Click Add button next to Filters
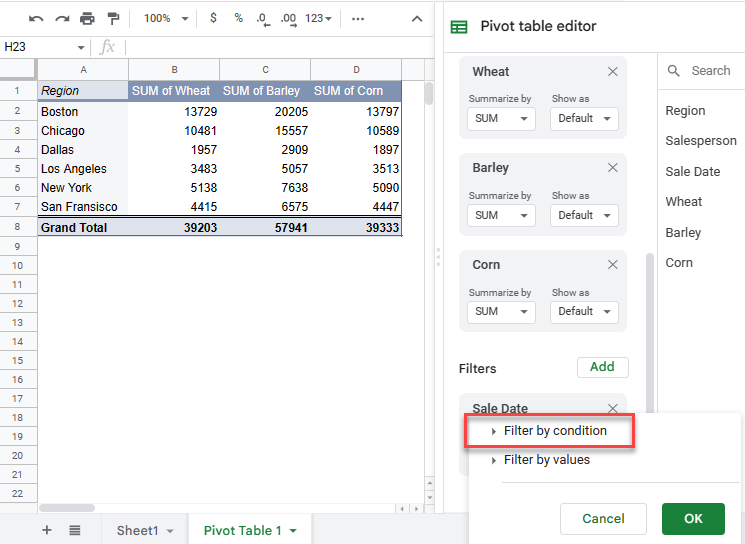Image resolution: width=745 pixels, height=544 pixels. coord(602,367)
